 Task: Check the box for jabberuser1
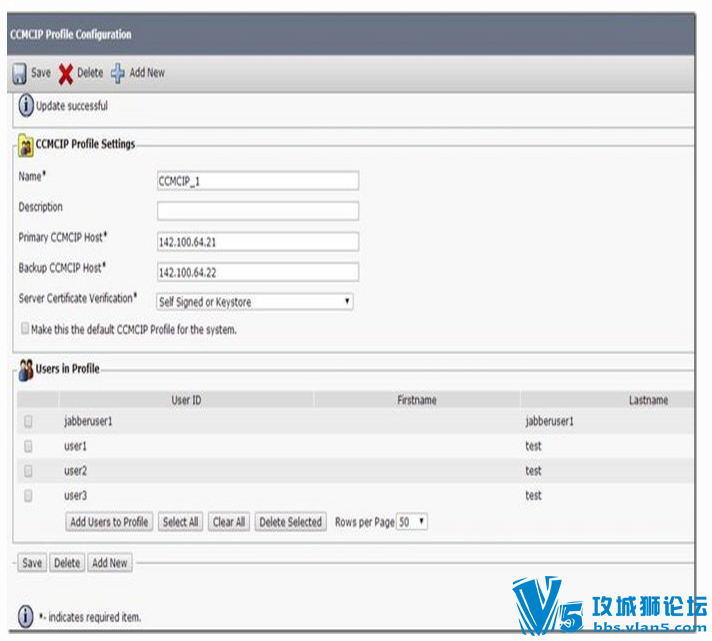tap(28, 421)
